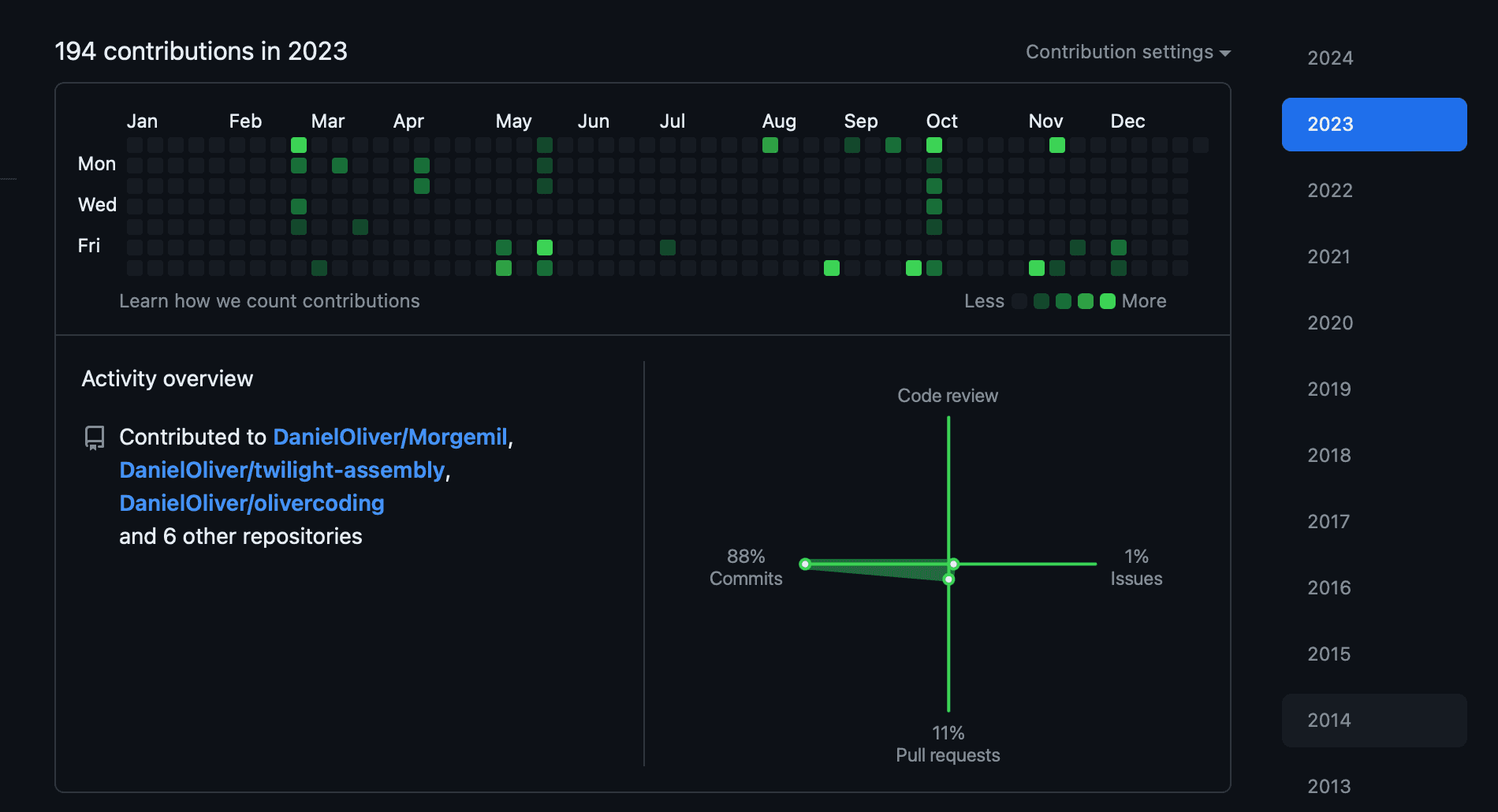Image resolution: width=1498 pixels, height=812 pixels.
Task: Click the 1% Issues label
Action: tap(1136, 568)
